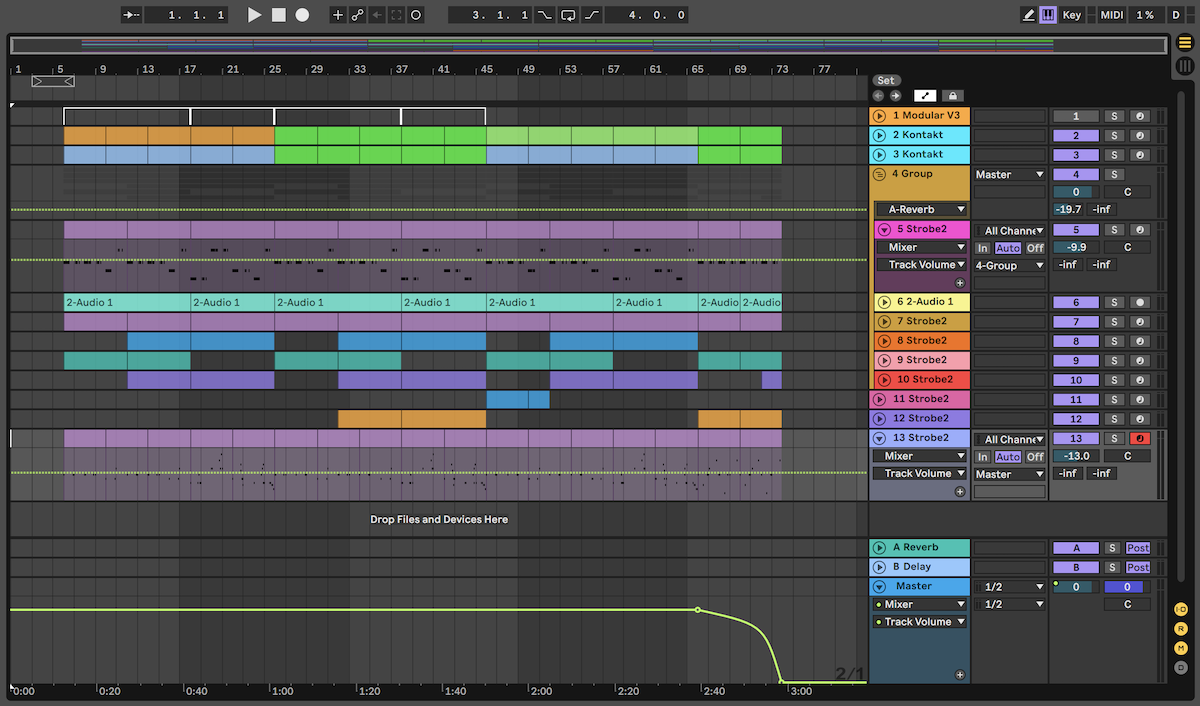This screenshot has width=1200, height=706.
Task: Unfold the 1 Modular V3 track
Action: click(x=880, y=116)
